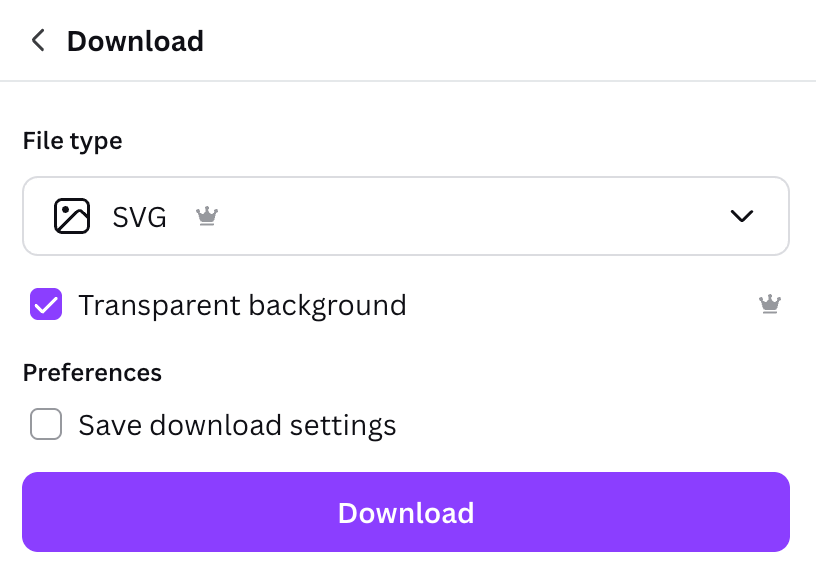
Task: Click the Preferences section heading
Action: (x=92, y=373)
